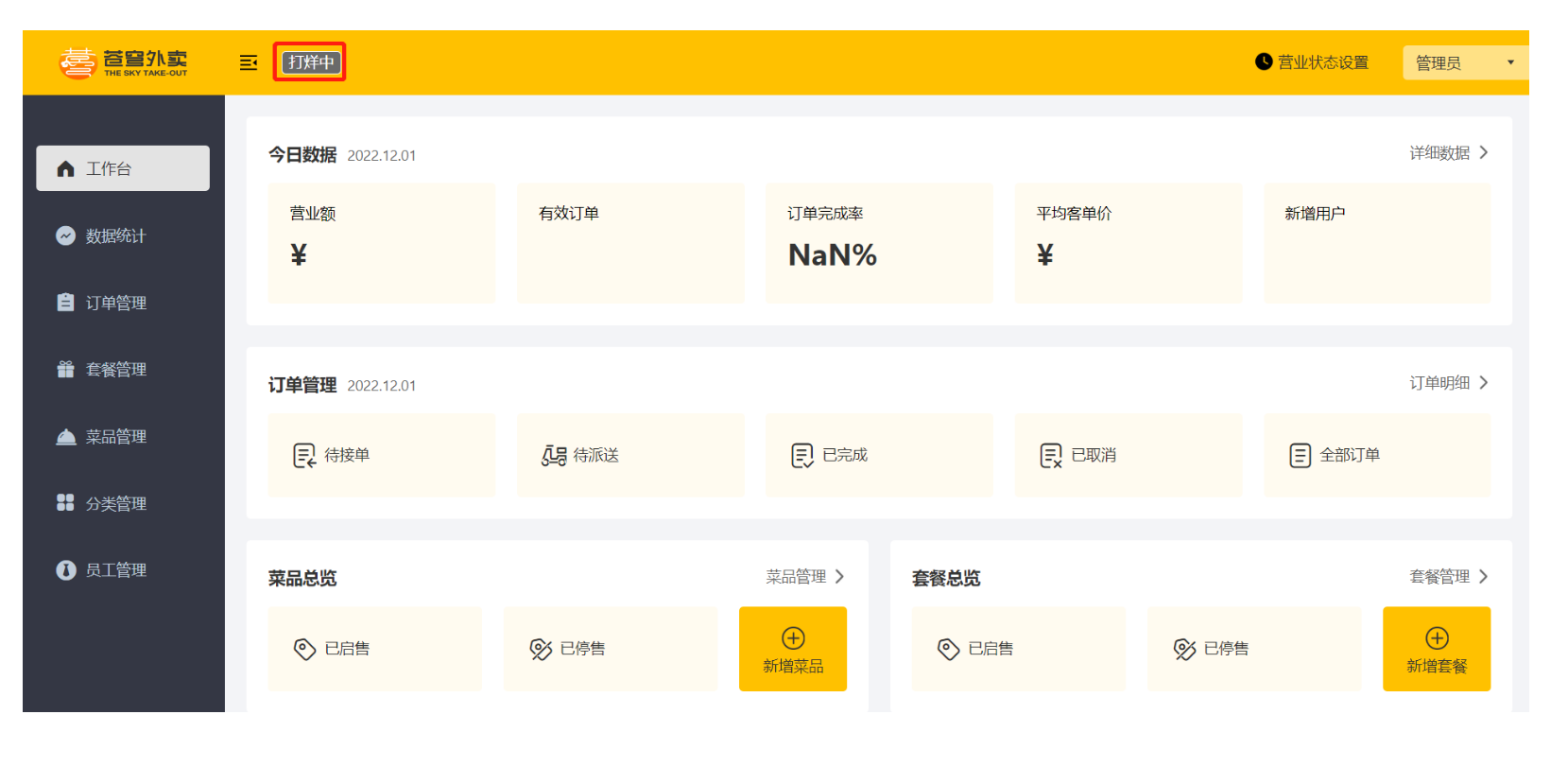The height and width of the screenshot is (767, 1568).
Task: Click the 全部订单 list icon
Action: 1301,456
